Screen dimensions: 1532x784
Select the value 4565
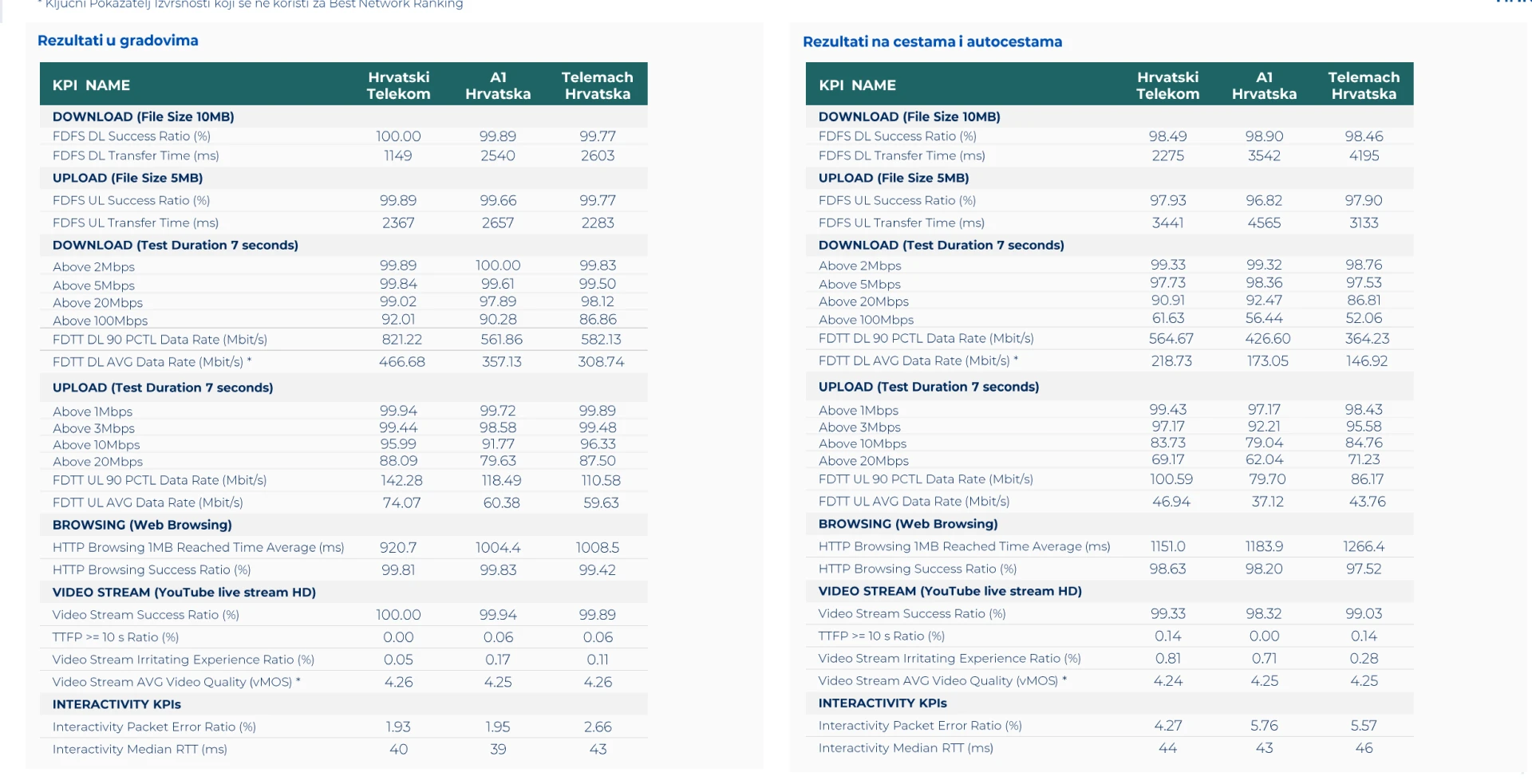(1264, 223)
